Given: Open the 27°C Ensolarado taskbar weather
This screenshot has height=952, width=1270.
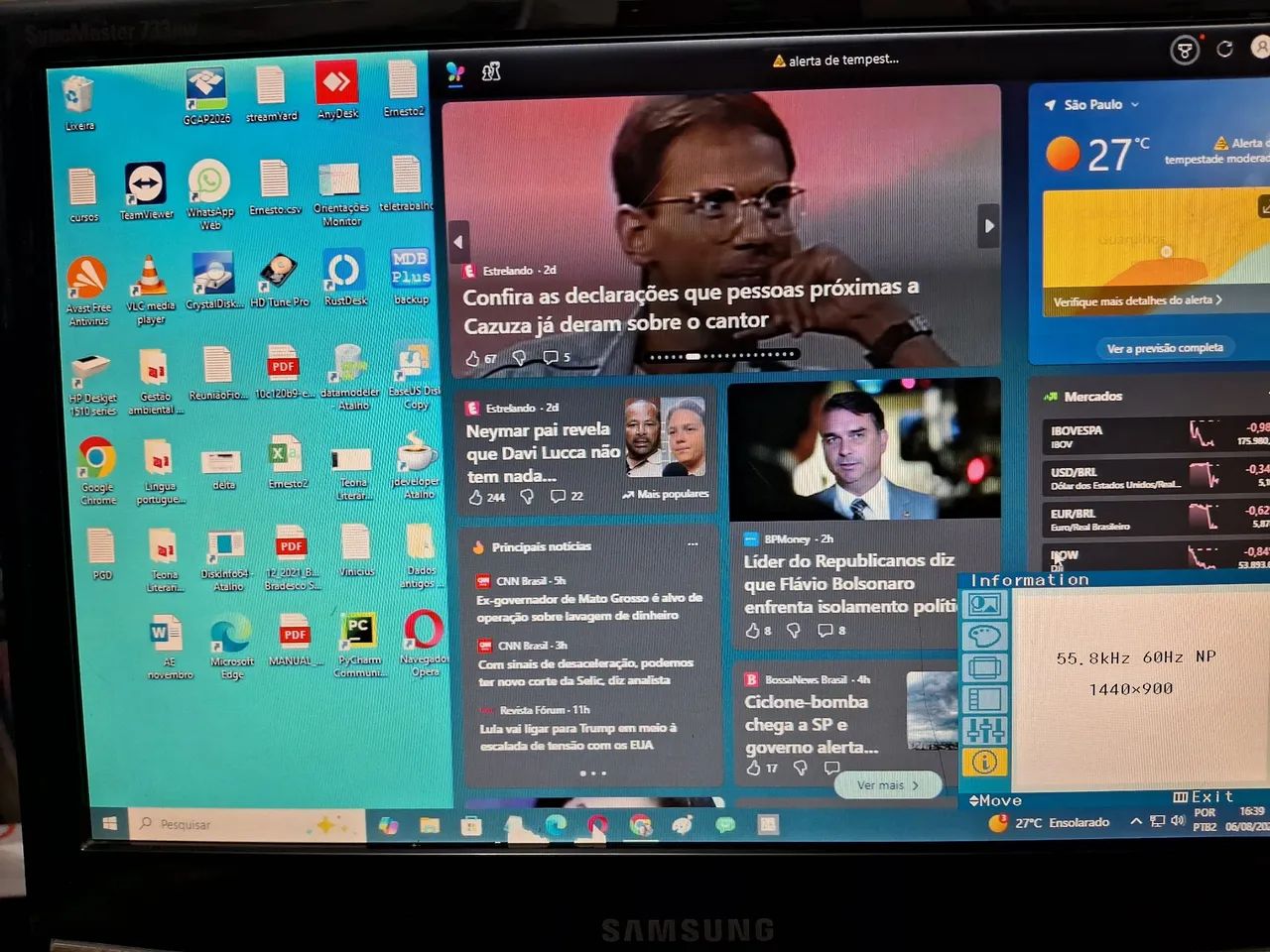Looking at the screenshot, I should tap(1050, 822).
